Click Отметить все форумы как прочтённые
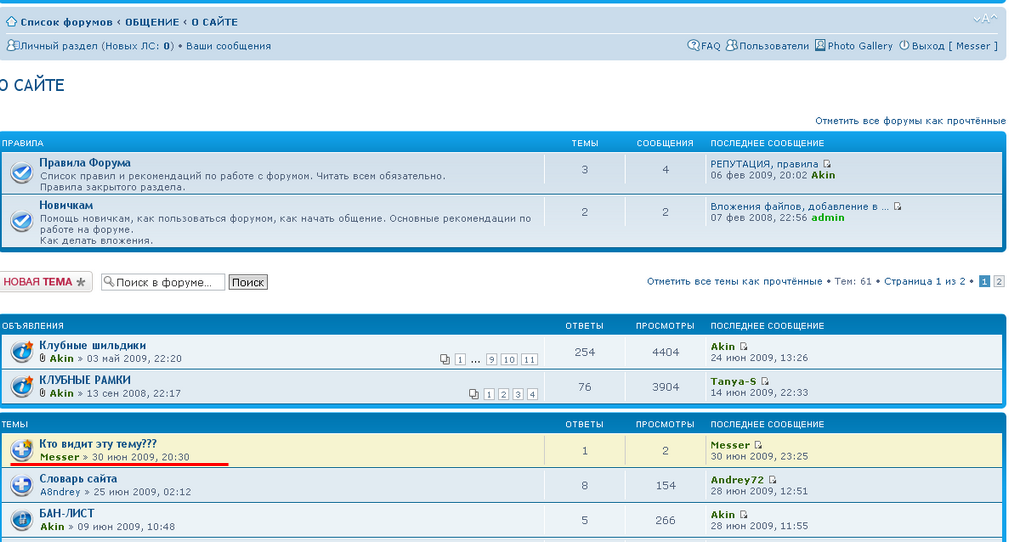Viewport: 1009px width, 542px height. 910,120
